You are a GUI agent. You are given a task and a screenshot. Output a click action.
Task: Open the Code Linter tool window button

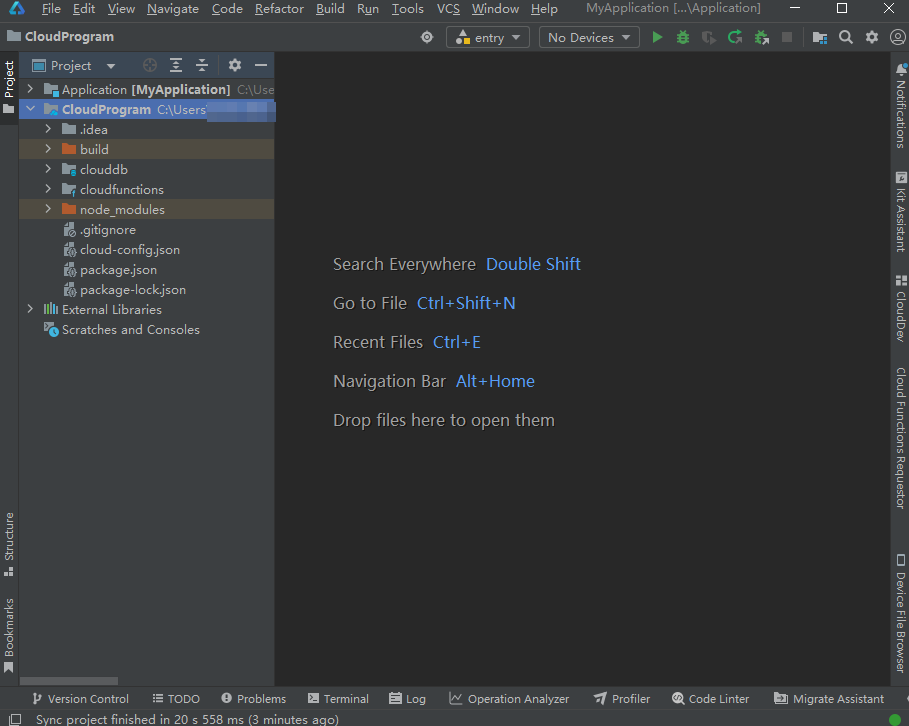pos(711,699)
